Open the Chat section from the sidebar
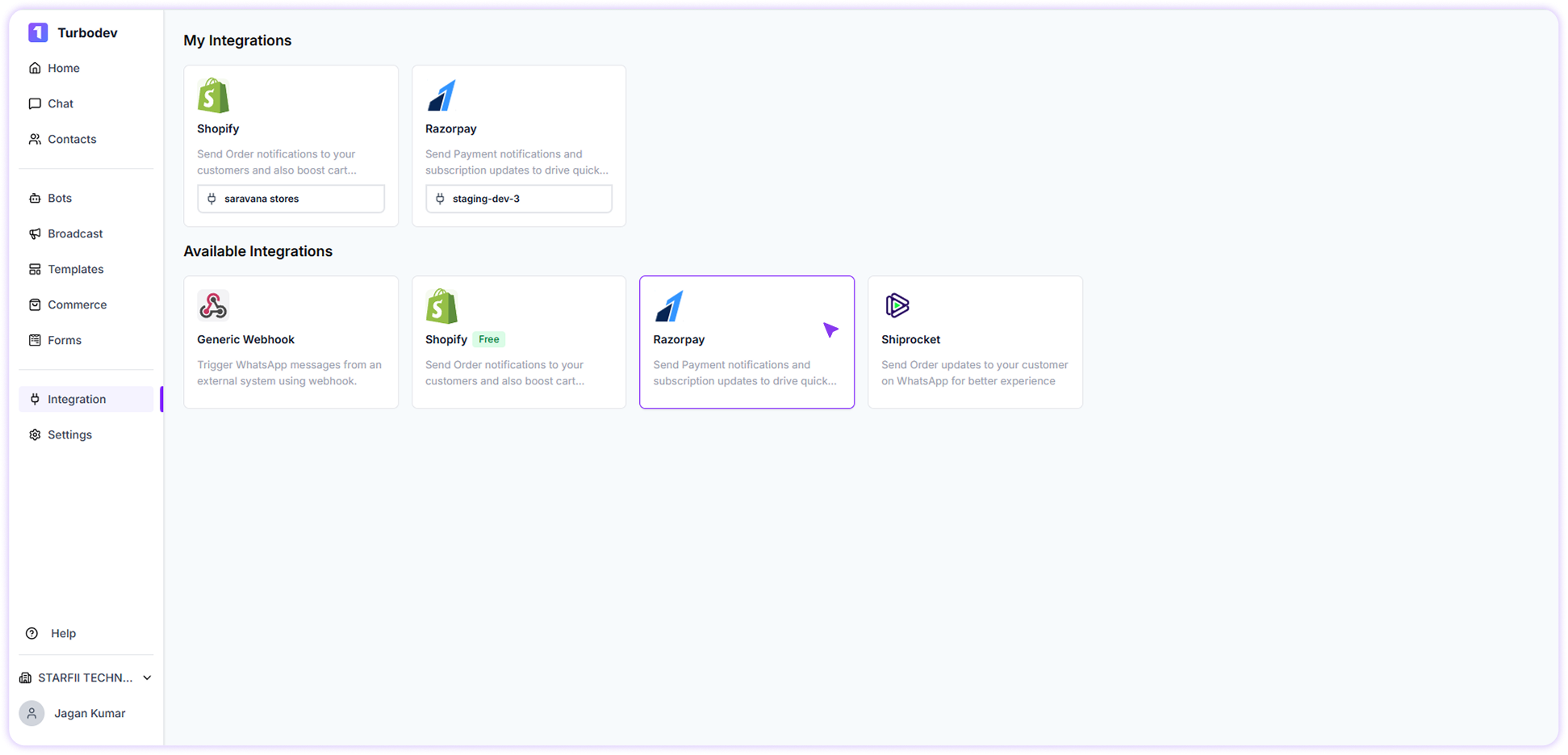 coord(60,103)
